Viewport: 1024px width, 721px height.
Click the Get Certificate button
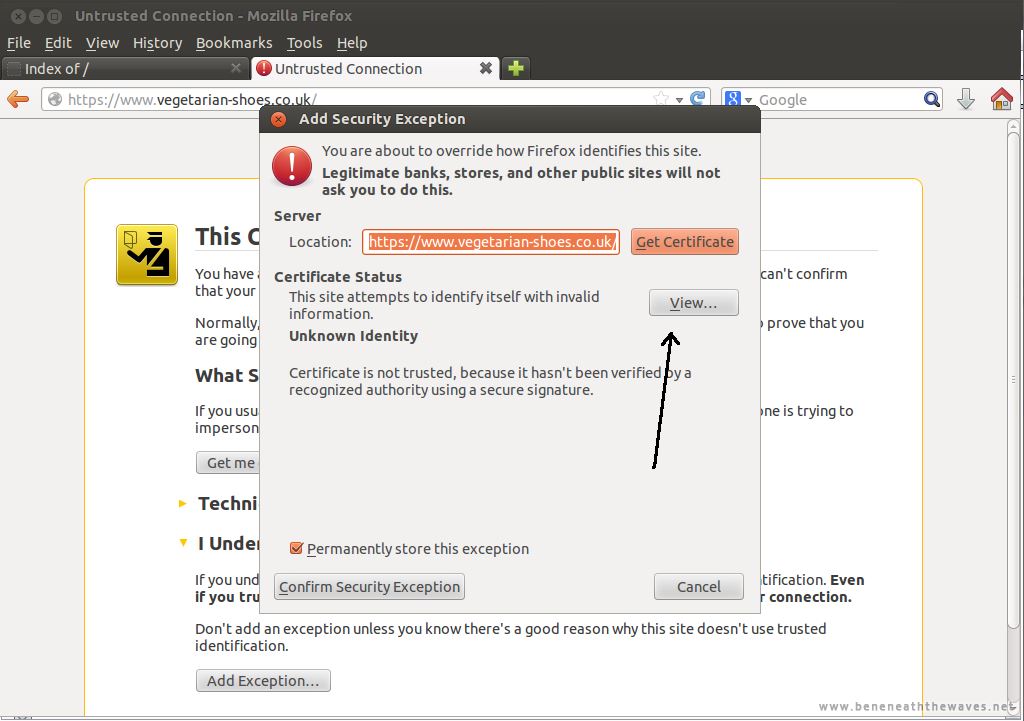pos(684,242)
